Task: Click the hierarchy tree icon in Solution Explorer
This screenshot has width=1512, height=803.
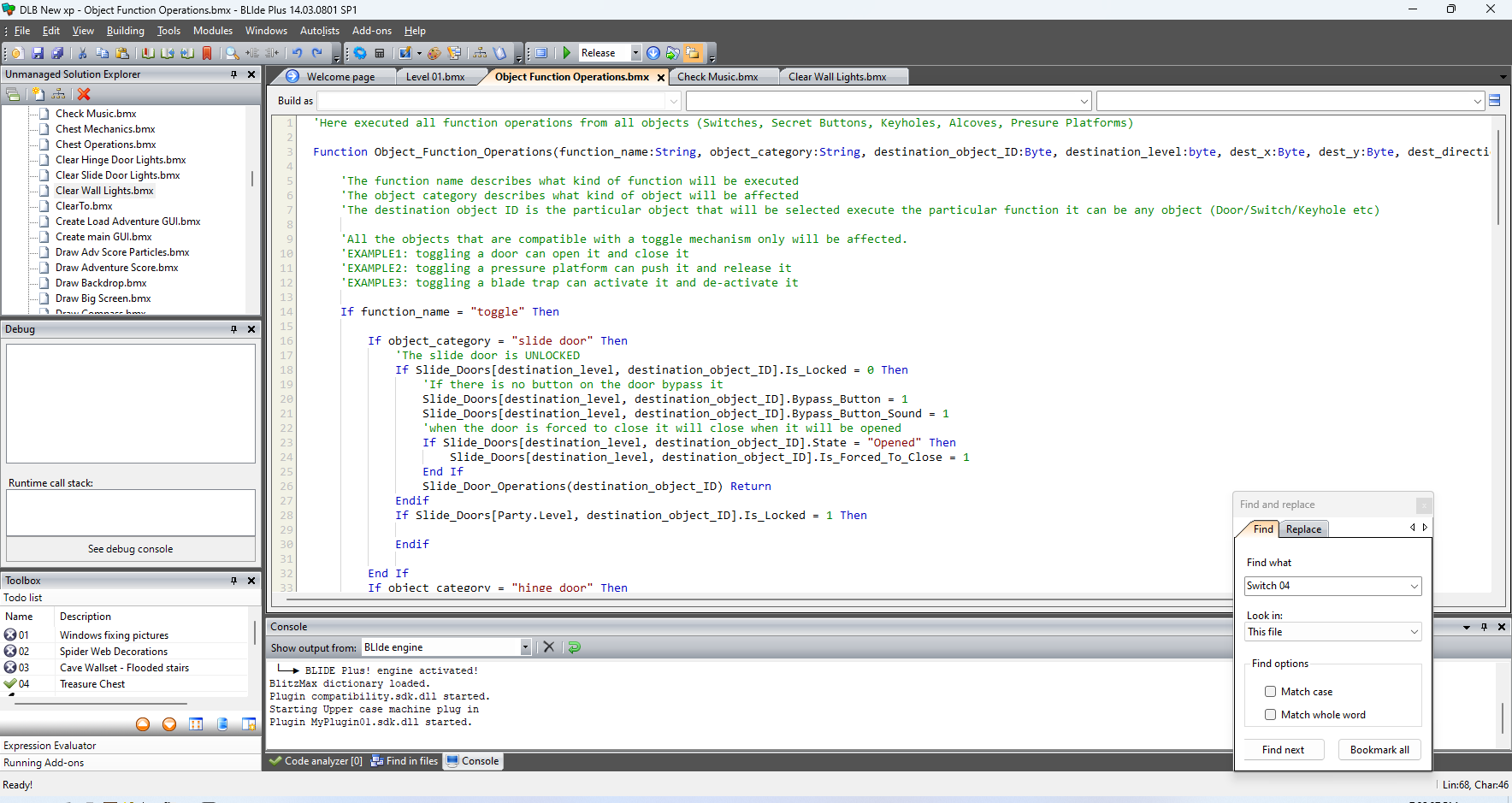Action: 58,94
